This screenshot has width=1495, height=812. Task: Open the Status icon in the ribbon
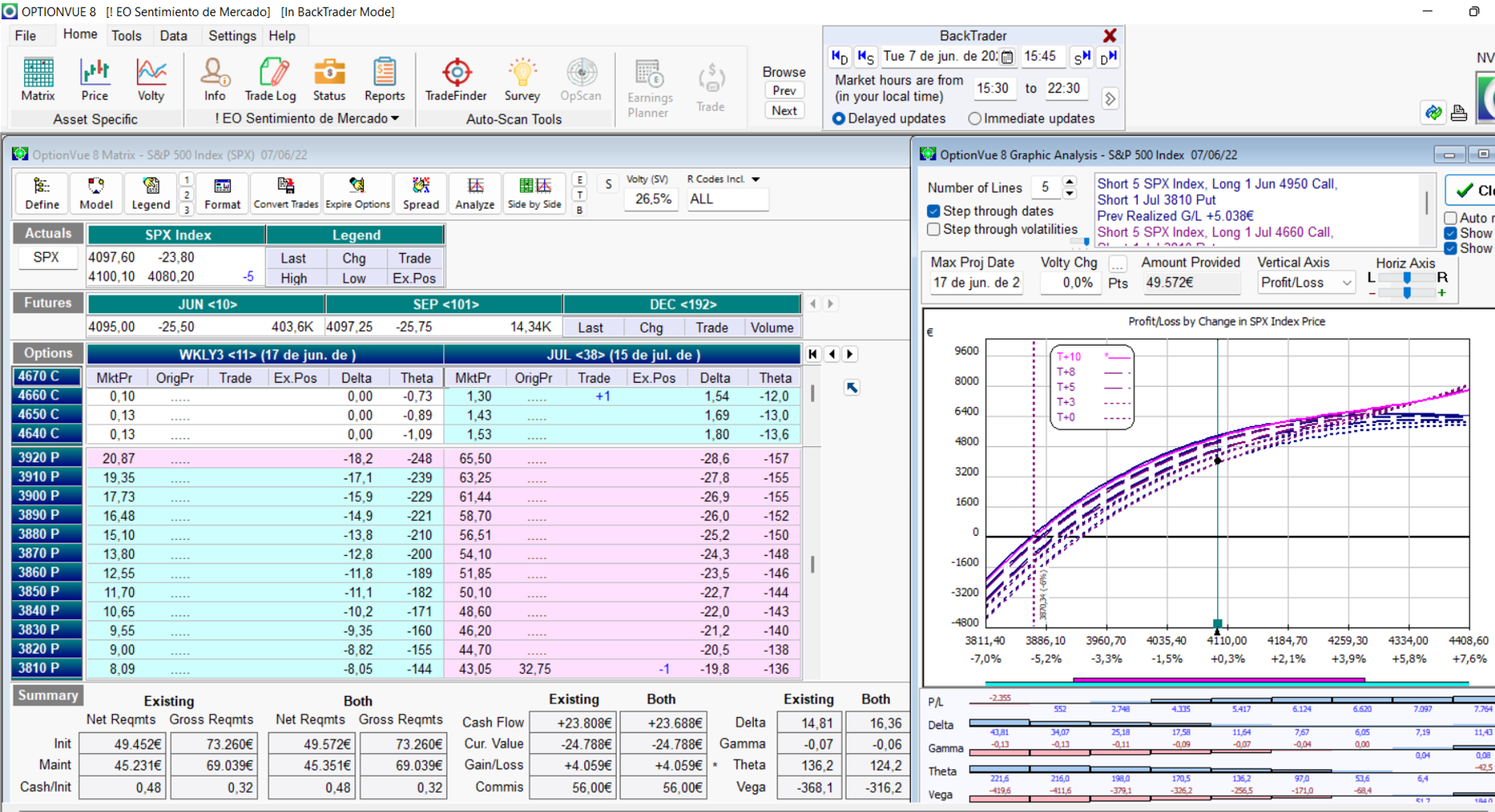(x=329, y=80)
